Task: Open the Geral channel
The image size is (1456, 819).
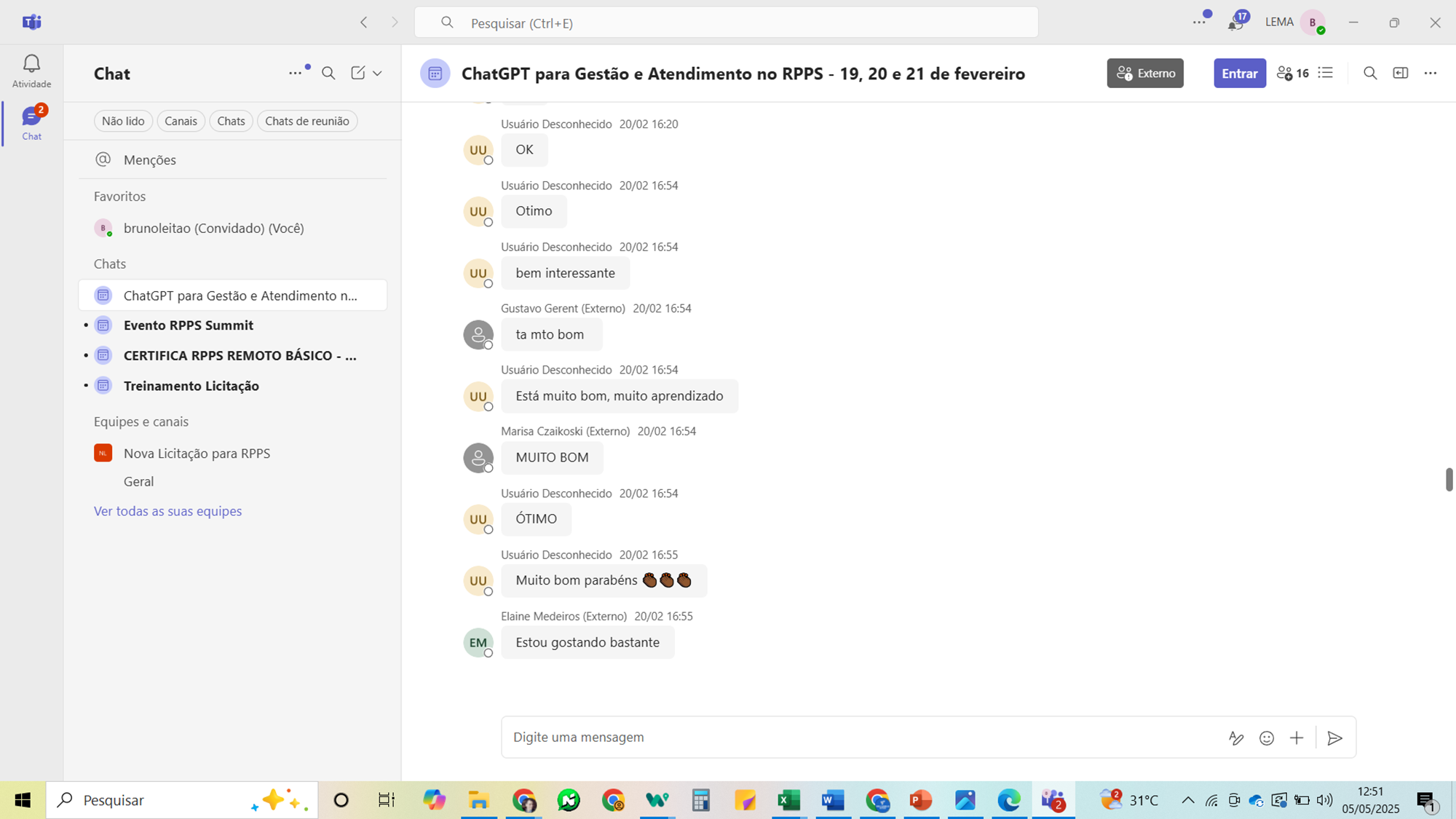Action: point(138,481)
